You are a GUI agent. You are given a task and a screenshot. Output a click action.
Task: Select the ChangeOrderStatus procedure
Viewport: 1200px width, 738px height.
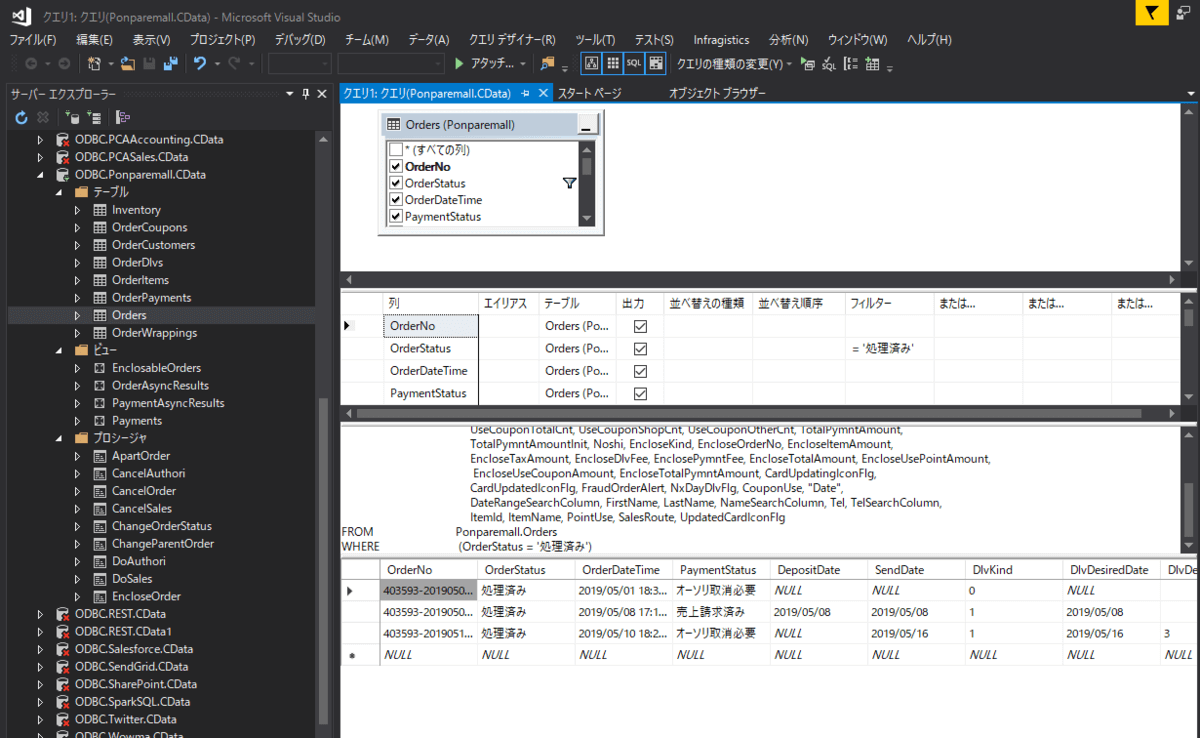[x=161, y=526]
